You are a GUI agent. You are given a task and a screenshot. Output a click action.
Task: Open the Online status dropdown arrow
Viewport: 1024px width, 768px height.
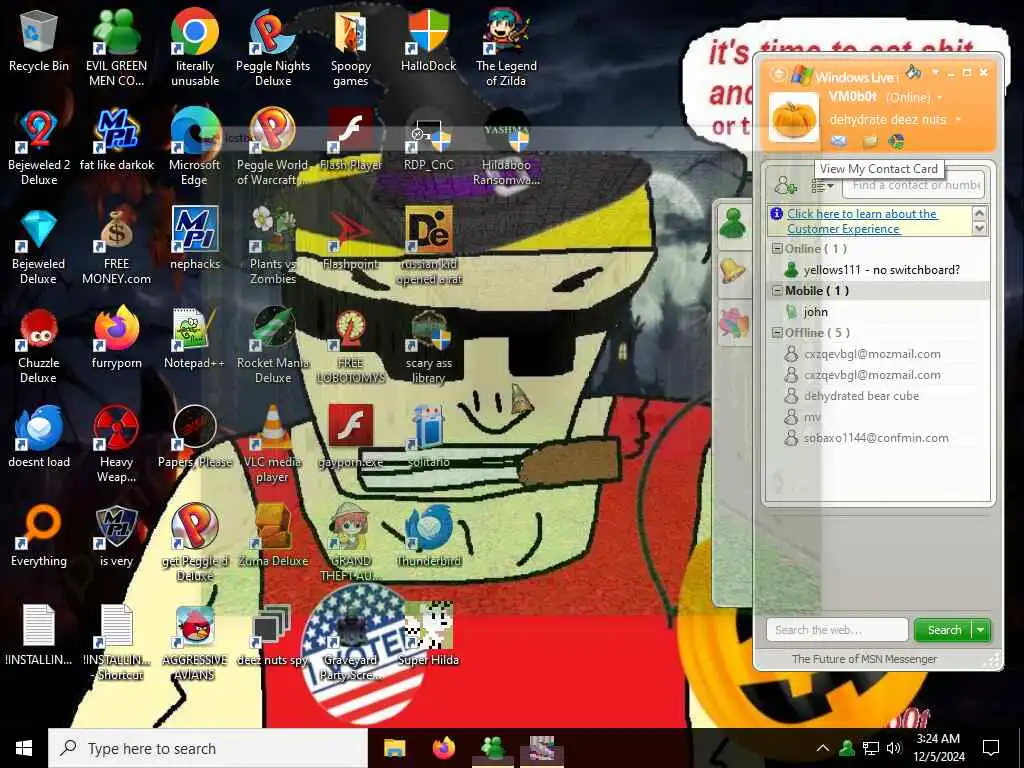[940, 97]
